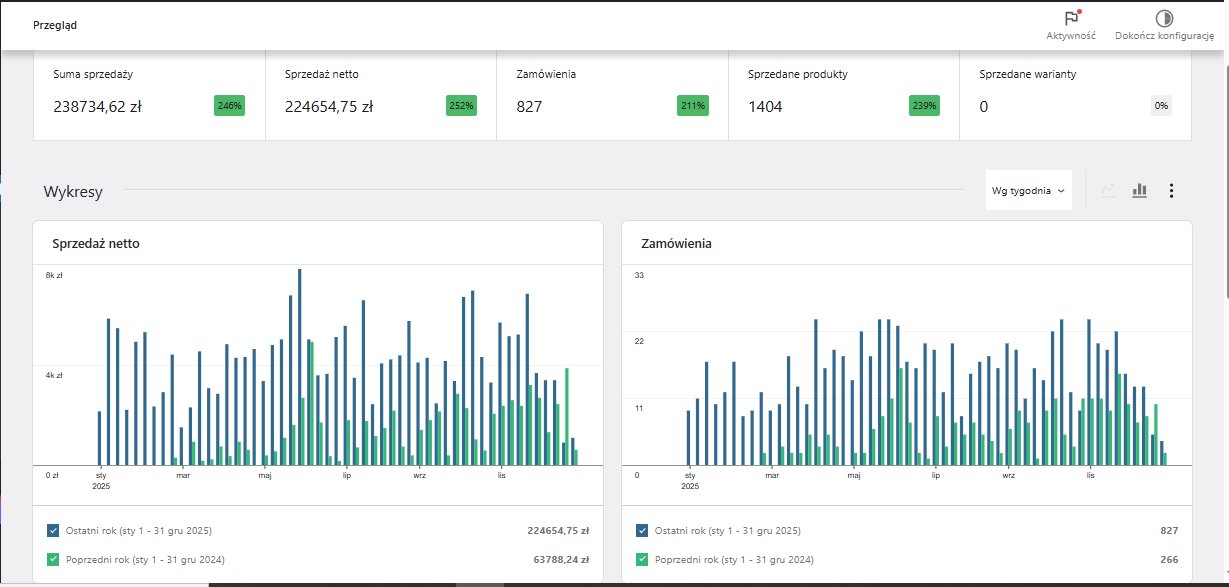1229x587 pixels.
Task: Toggle Poprzedni rok checkbox in Zamówienia chart
Action: [642, 559]
